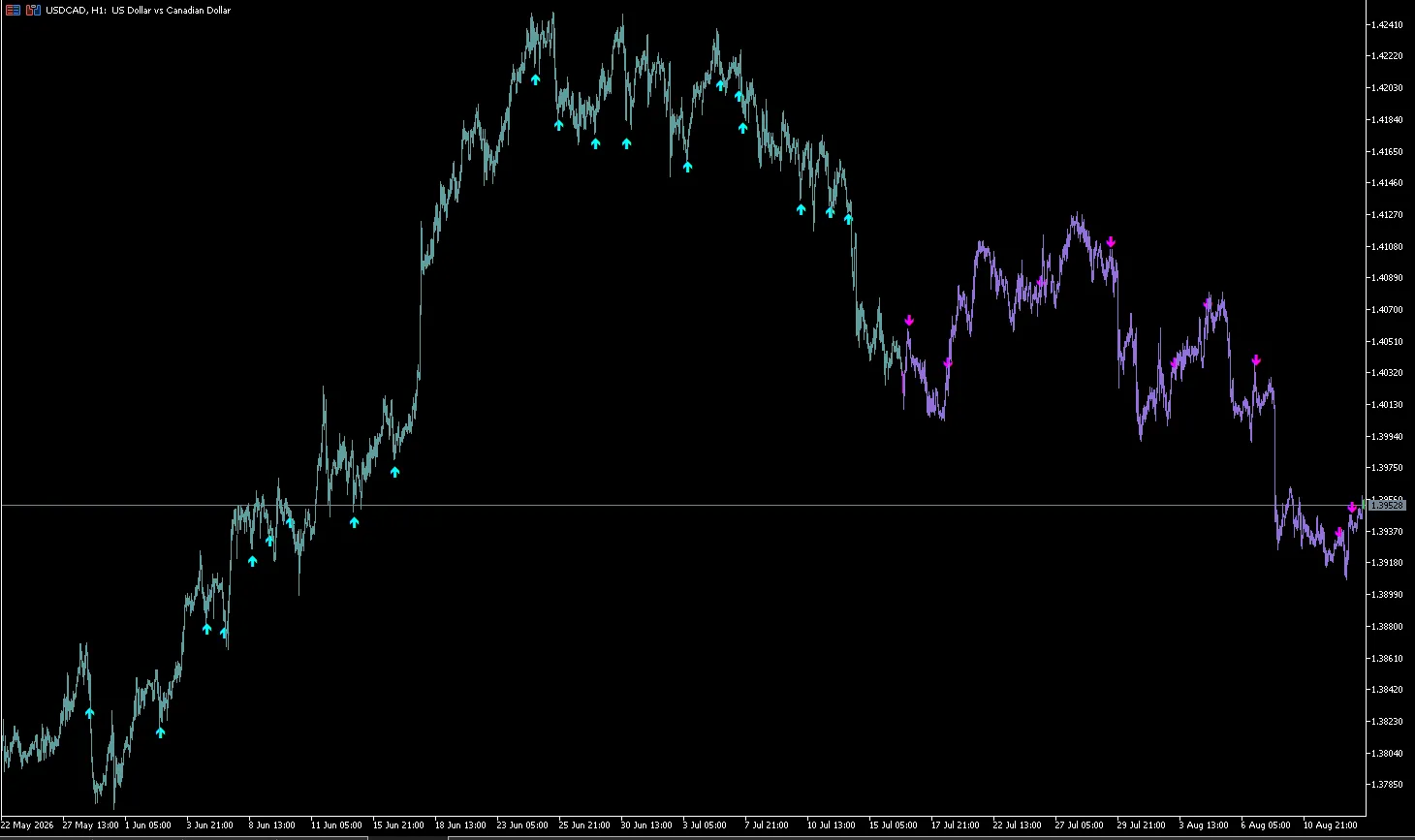Select price label 1.39750

tap(1389, 468)
